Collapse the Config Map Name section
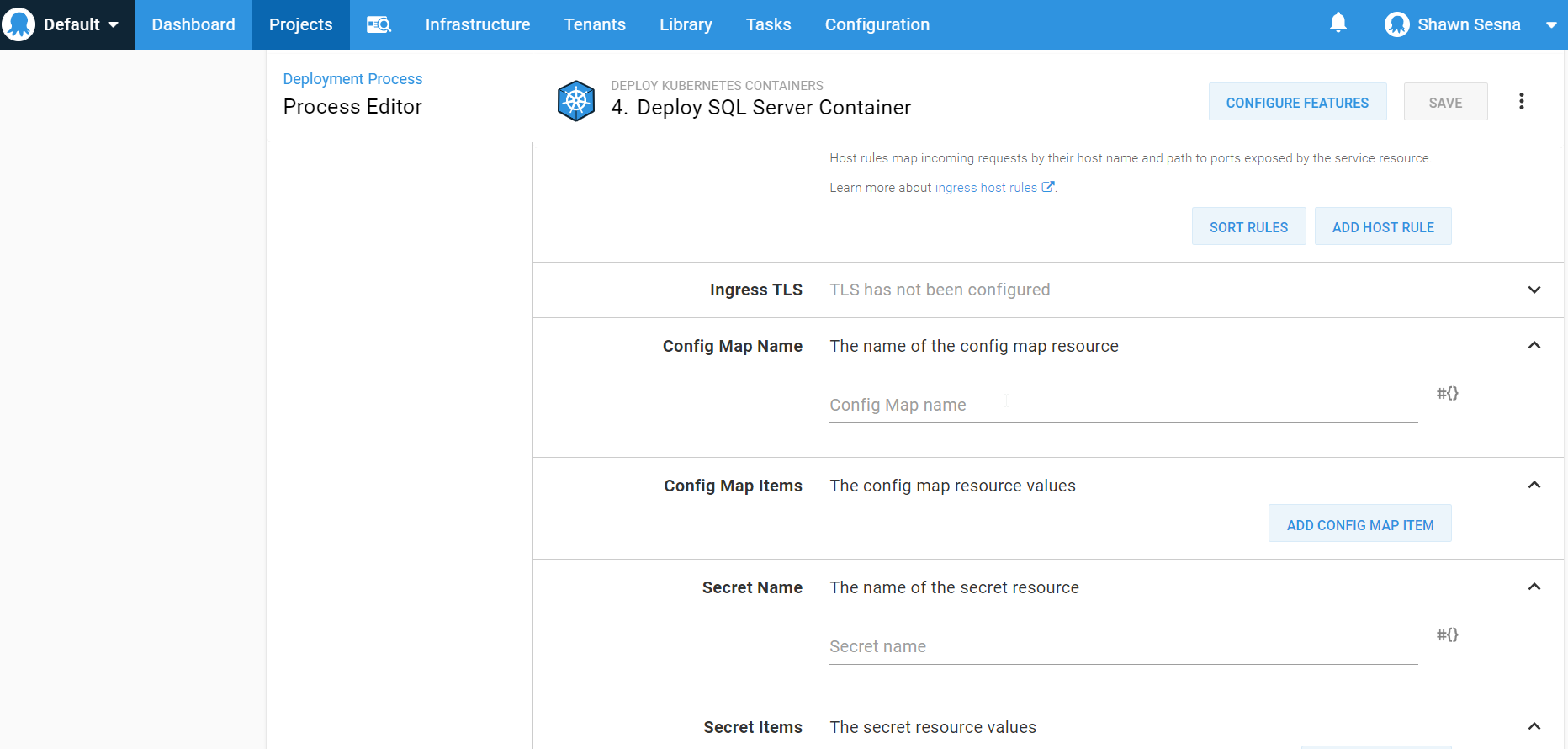Viewport: 1568px width, 749px height. click(1534, 345)
